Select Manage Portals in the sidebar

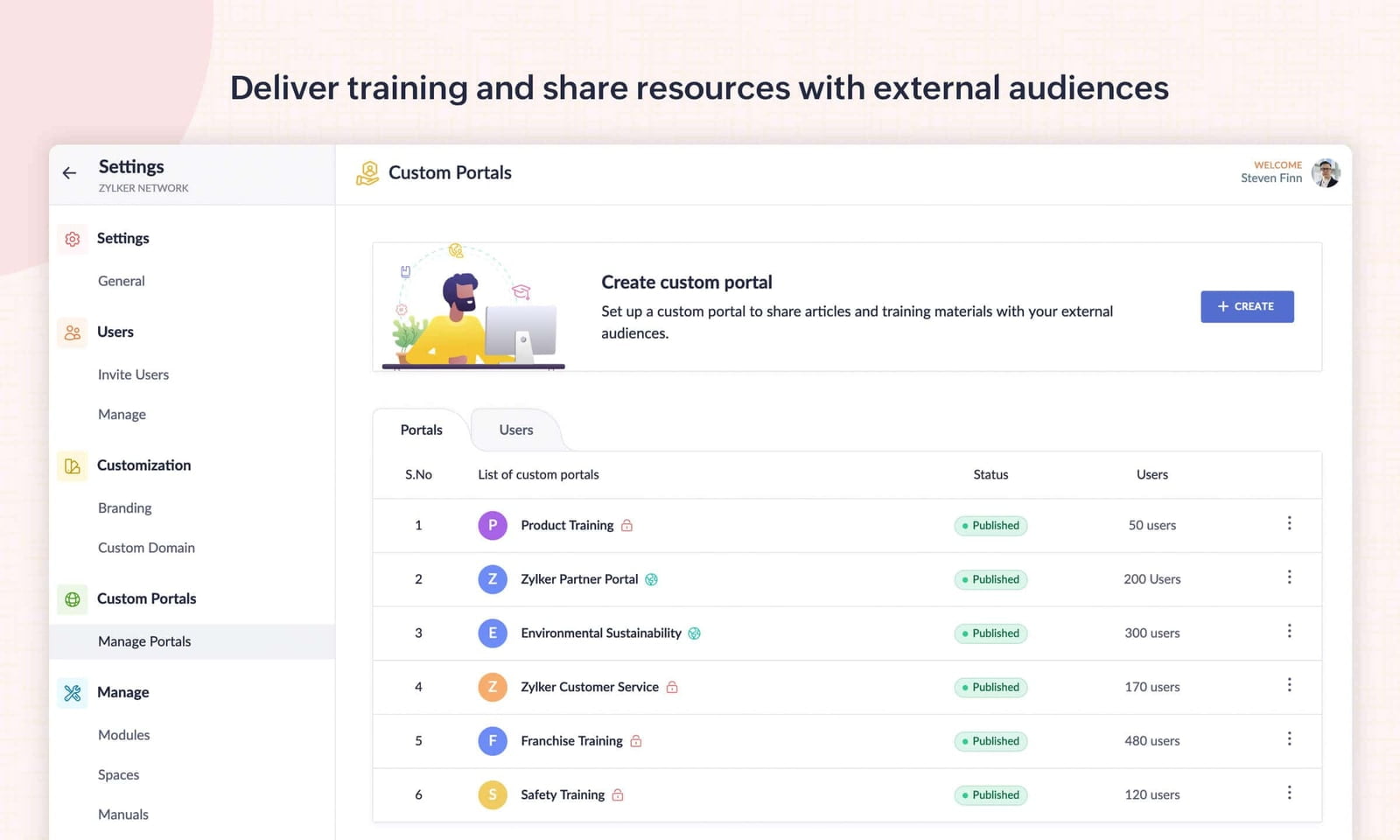[144, 641]
